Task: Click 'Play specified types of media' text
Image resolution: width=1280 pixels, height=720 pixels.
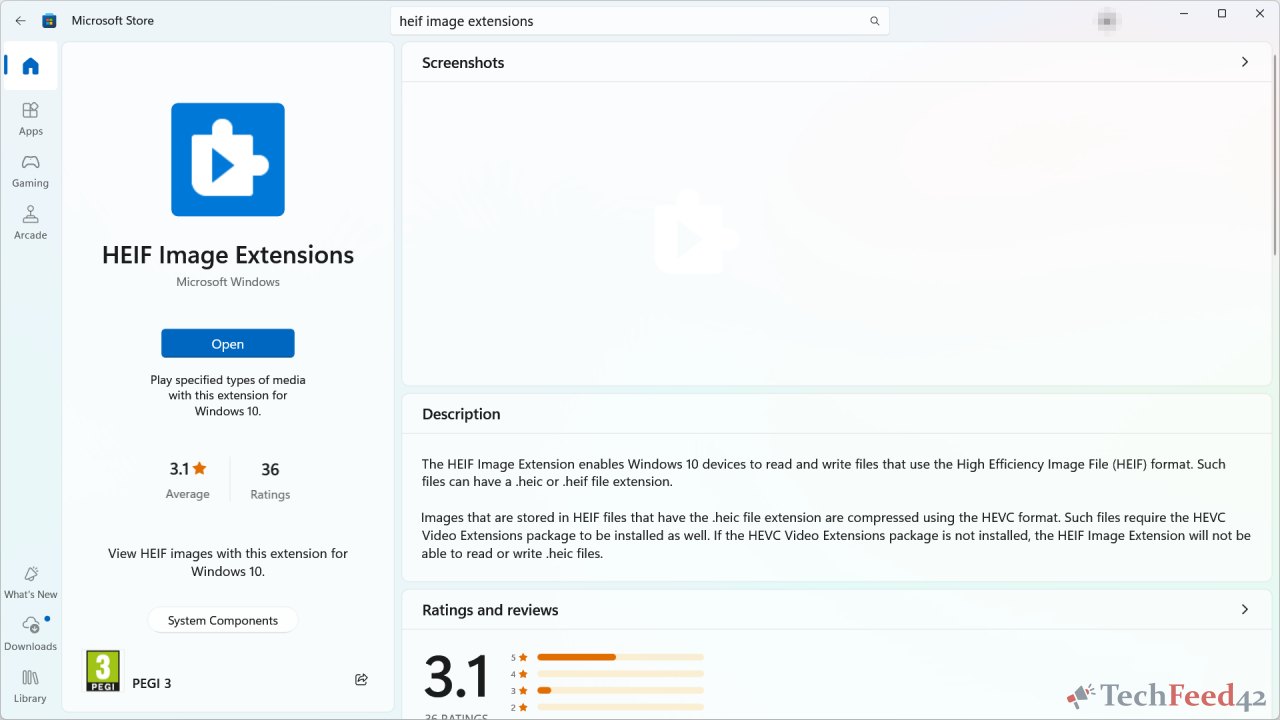Action: tap(228, 395)
